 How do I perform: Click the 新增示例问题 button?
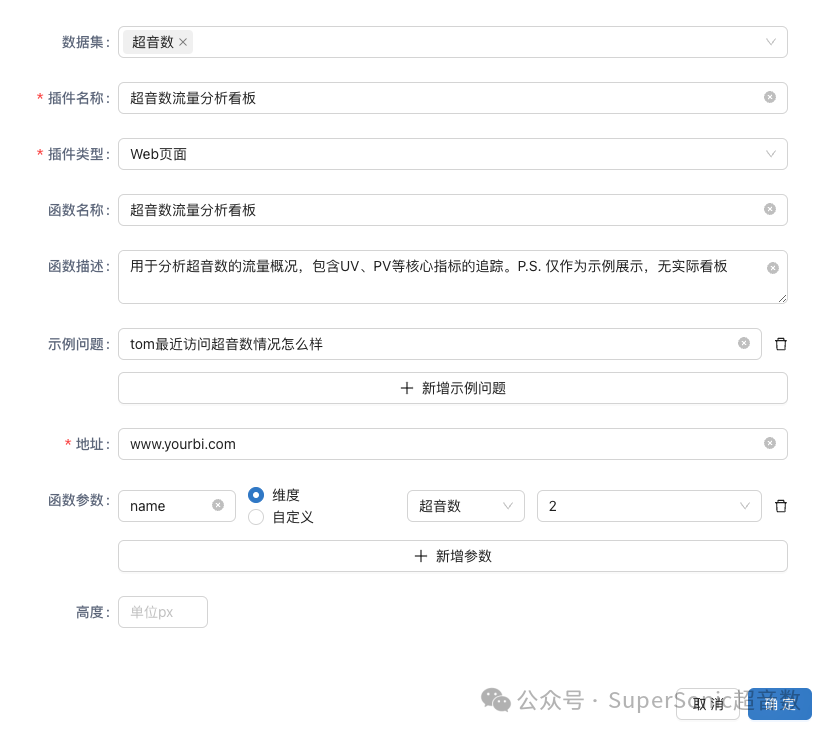[x=452, y=388]
